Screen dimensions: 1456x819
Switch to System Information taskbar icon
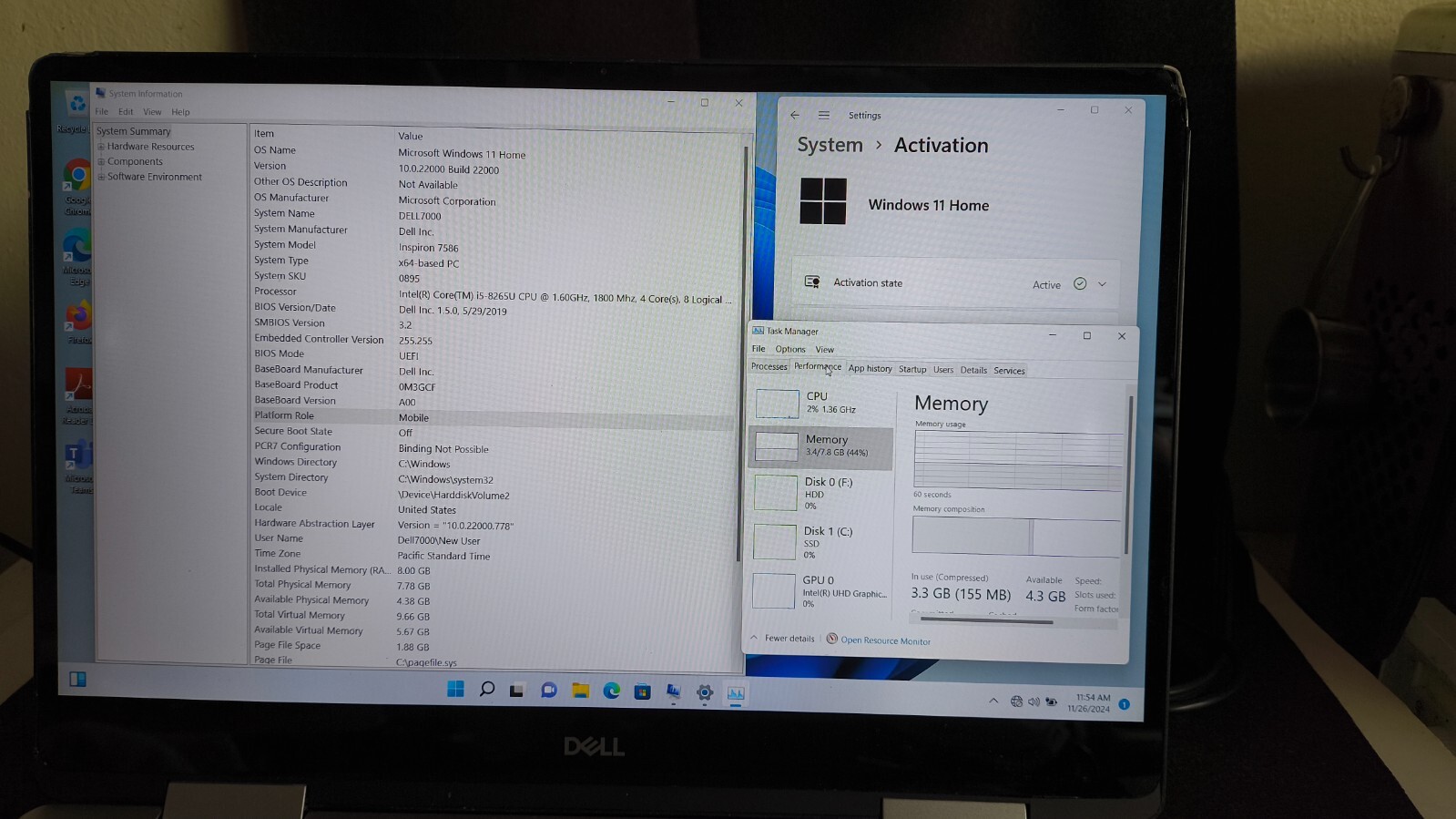(x=673, y=692)
